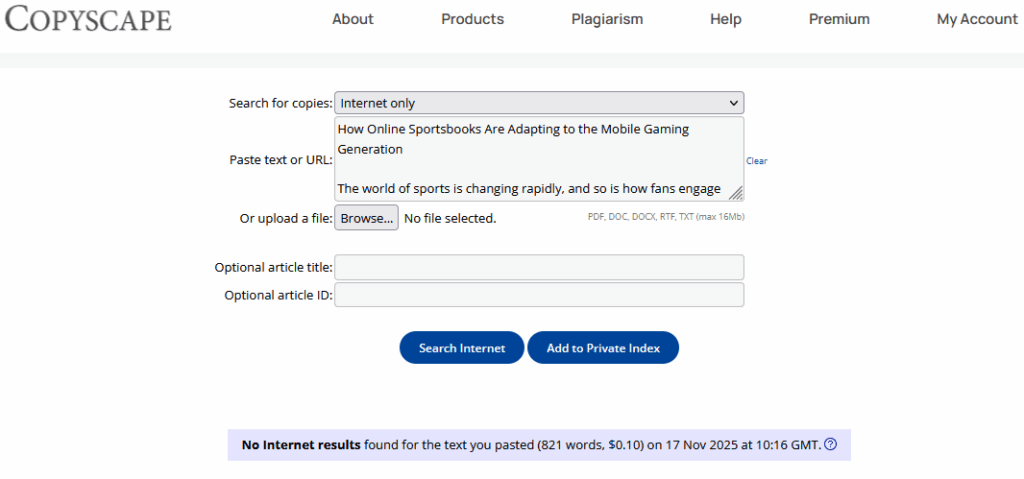Screen dimensions: 1024x479
Task: Click the 'No Internet results' message text
Action: tap(301, 445)
